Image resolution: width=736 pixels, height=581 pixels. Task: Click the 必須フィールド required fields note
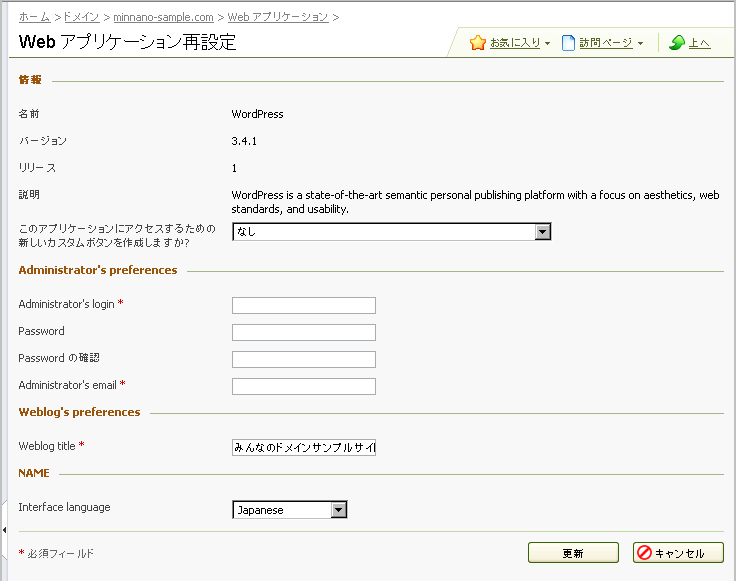[x=61, y=553]
